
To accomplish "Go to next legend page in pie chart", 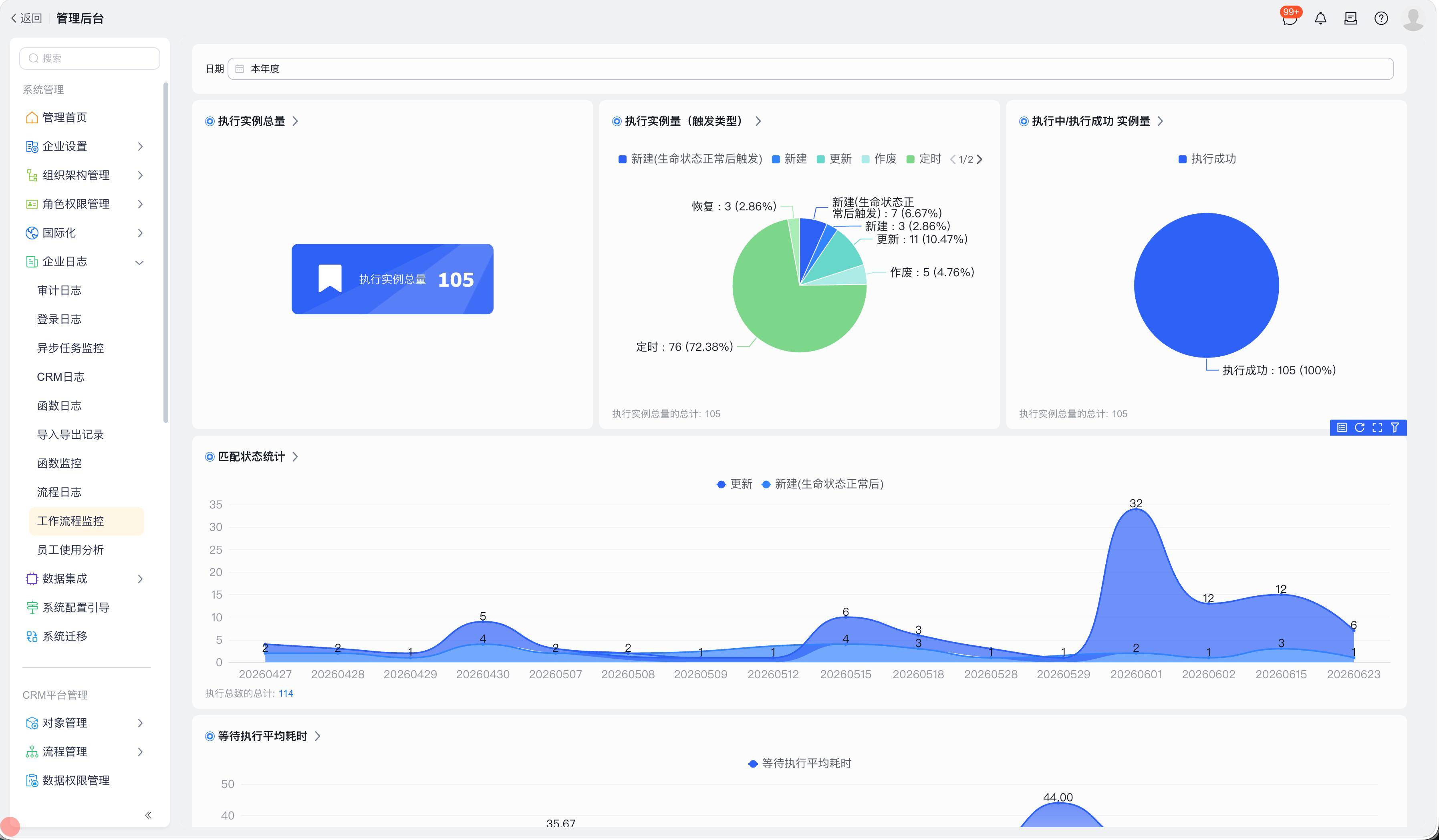I will (980, 159).
